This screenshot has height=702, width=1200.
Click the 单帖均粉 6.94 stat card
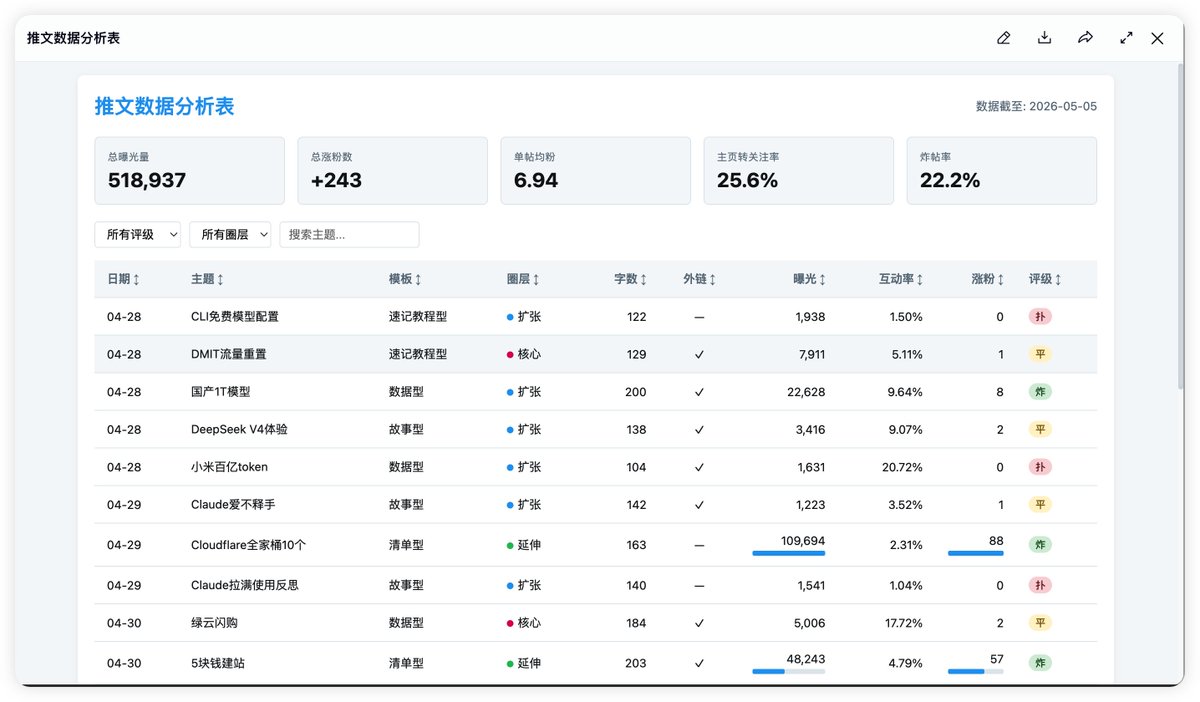pyautogui.click(x=596, y=171)
